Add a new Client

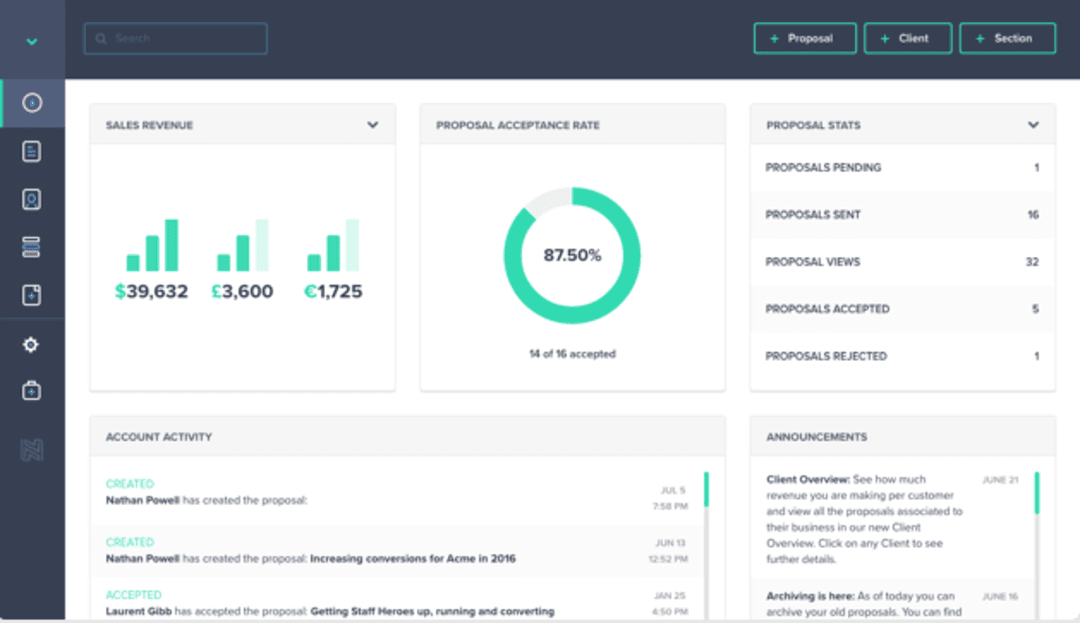point(907,38)
